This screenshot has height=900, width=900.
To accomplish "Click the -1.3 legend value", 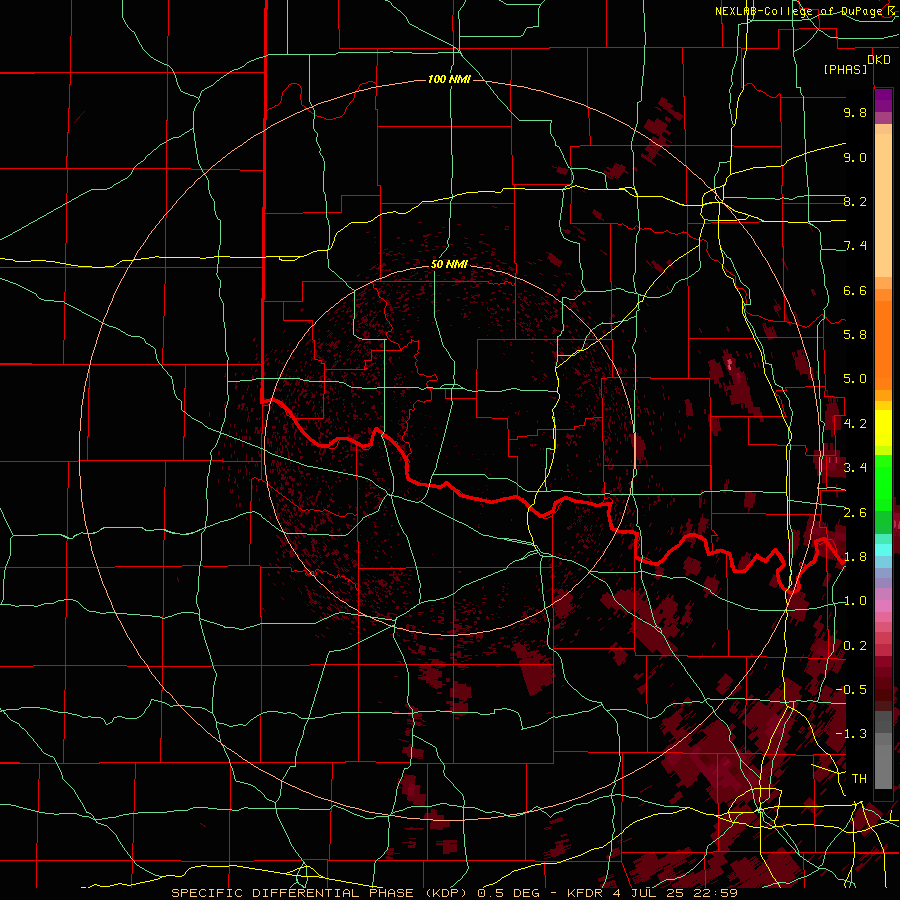I will (x=851, y=734).
